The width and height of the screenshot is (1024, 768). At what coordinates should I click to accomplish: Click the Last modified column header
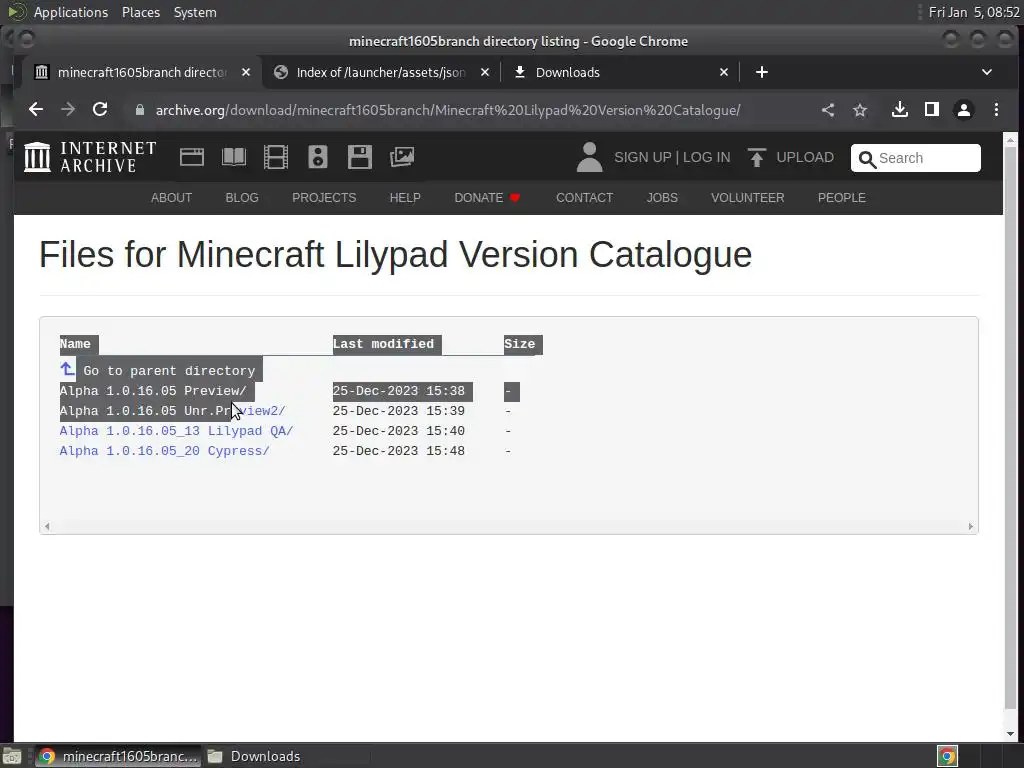pos(383,344)
